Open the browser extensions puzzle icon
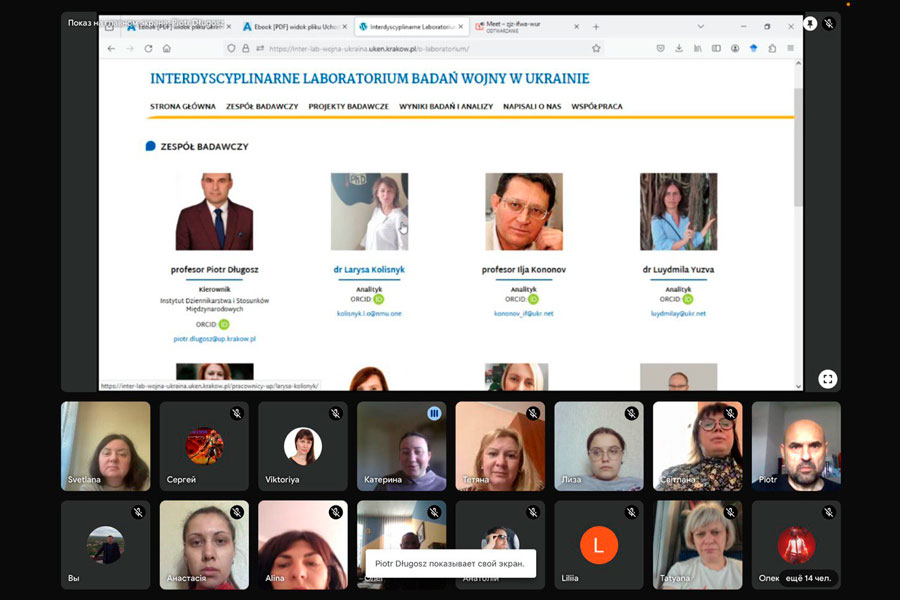The height and width of the screenshot is (600, 900). (x=772, y=49)
